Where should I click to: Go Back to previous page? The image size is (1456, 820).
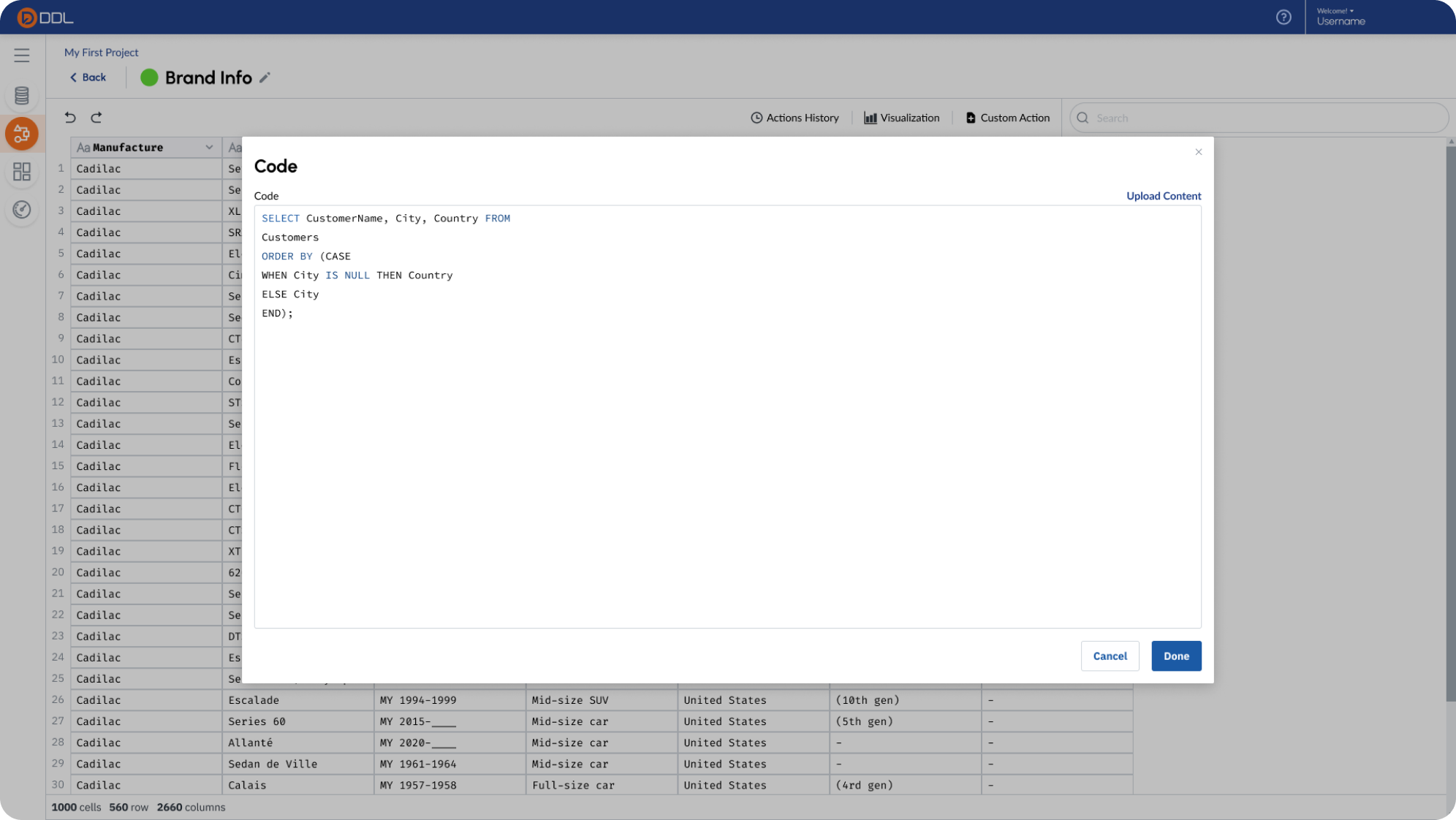point(88,77)
